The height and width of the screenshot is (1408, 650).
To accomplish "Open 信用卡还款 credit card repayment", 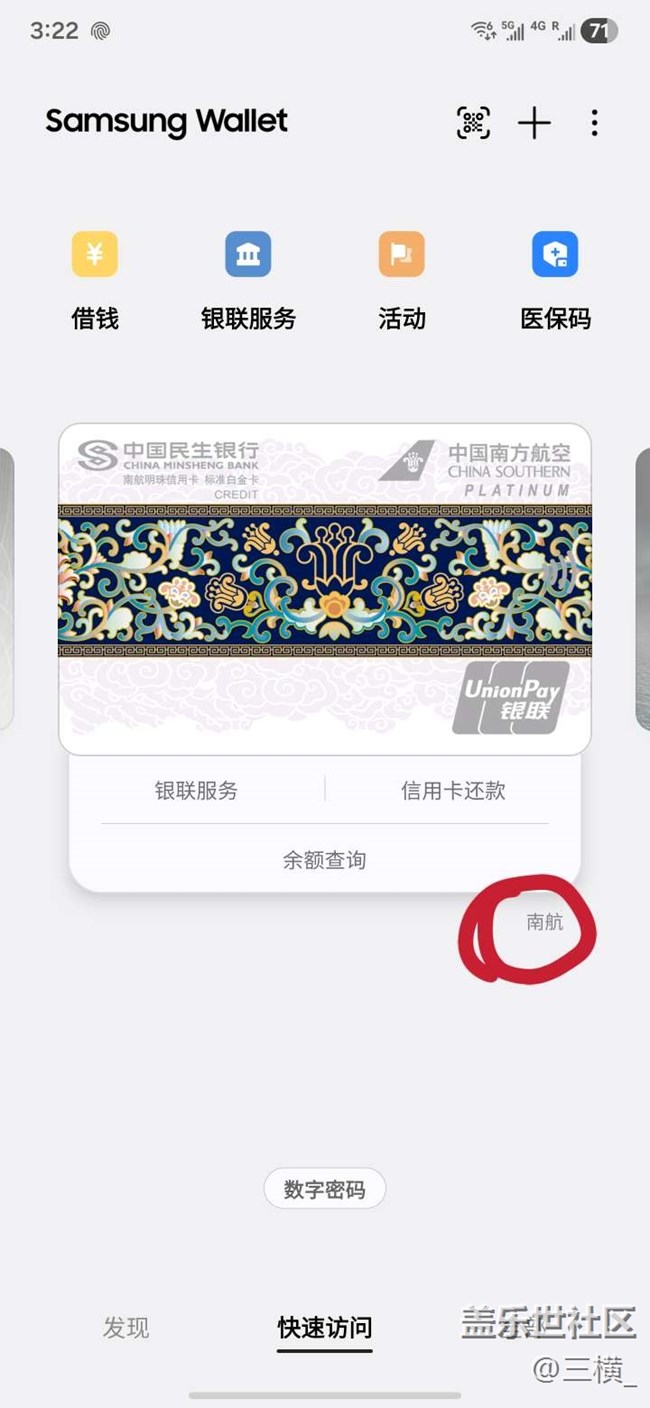I will click(453, 791).
